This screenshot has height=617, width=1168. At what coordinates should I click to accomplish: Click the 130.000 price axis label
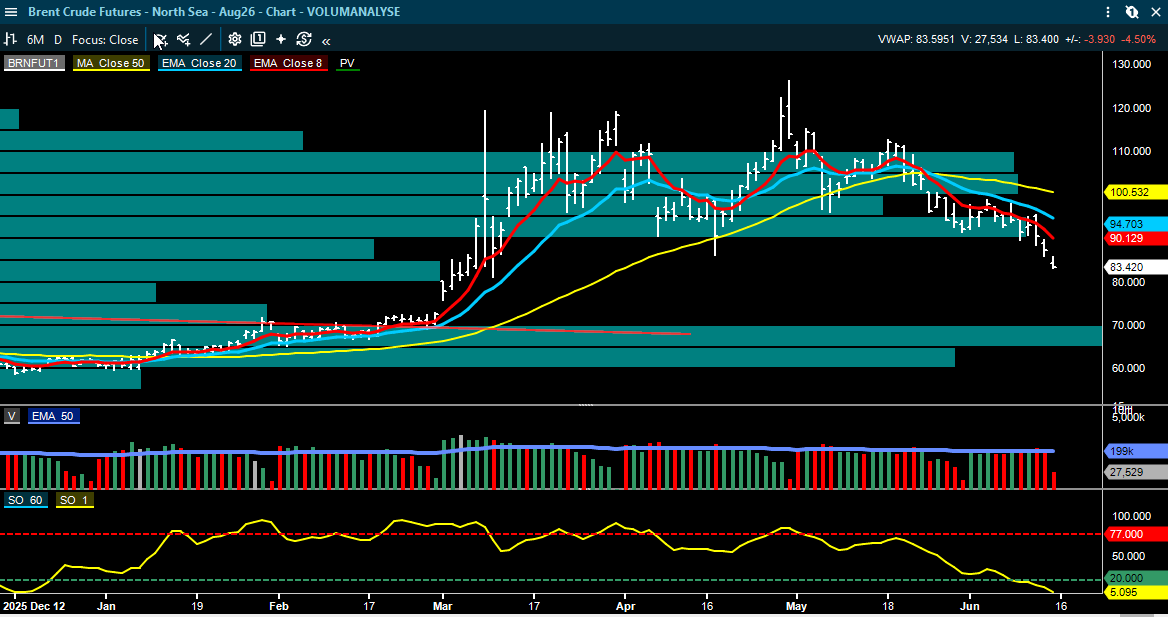1131,64
